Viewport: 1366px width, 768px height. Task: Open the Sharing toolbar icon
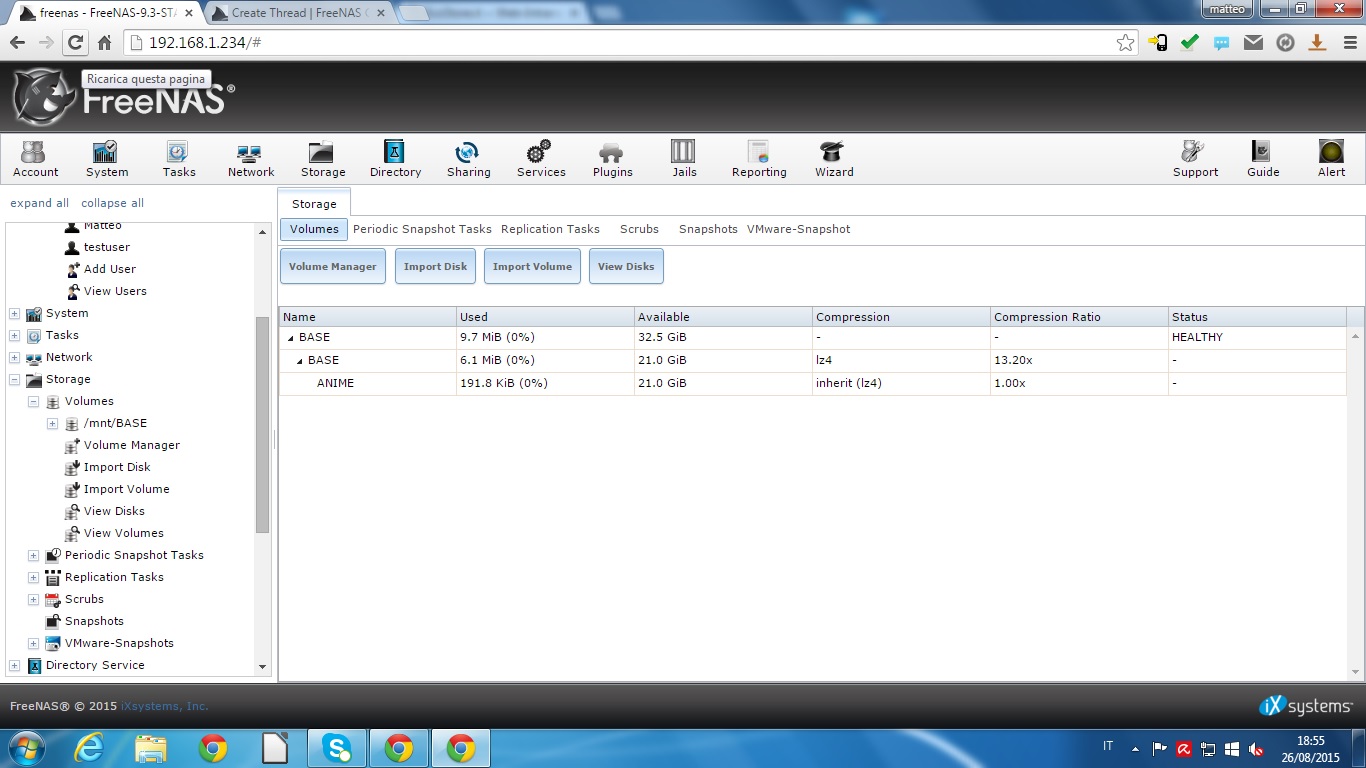pyautogui.click(x=468, y=158)
